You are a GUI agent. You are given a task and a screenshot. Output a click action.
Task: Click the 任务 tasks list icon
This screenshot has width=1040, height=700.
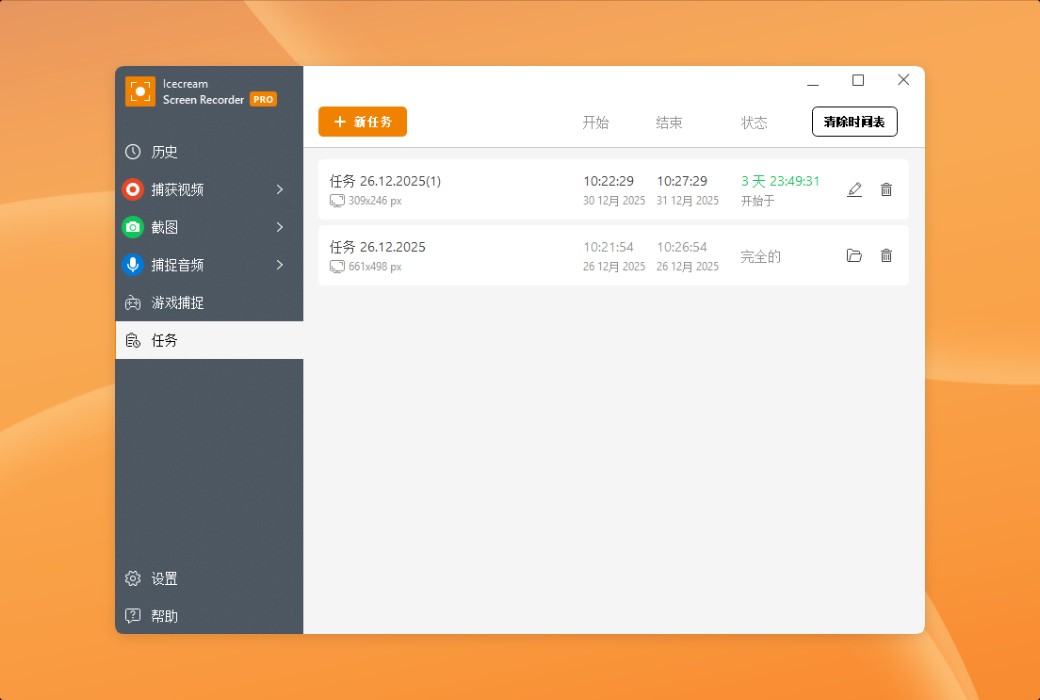[x=133, y=340]
